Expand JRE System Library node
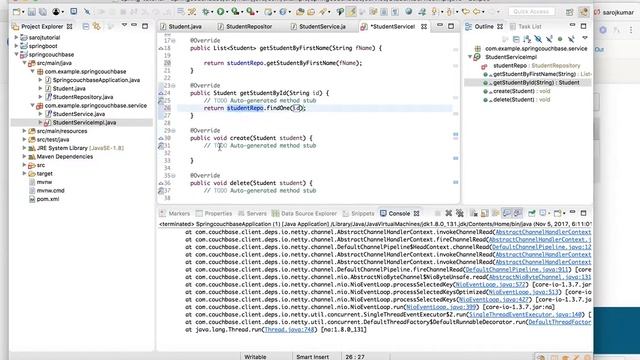Viewport: 640px width, 360px height. (x=24, y=148)
